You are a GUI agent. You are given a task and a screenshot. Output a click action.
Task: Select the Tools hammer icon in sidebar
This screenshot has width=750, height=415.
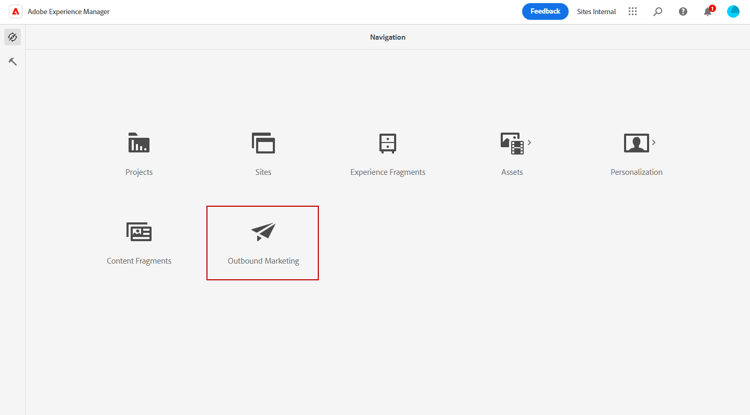[12, 61]
